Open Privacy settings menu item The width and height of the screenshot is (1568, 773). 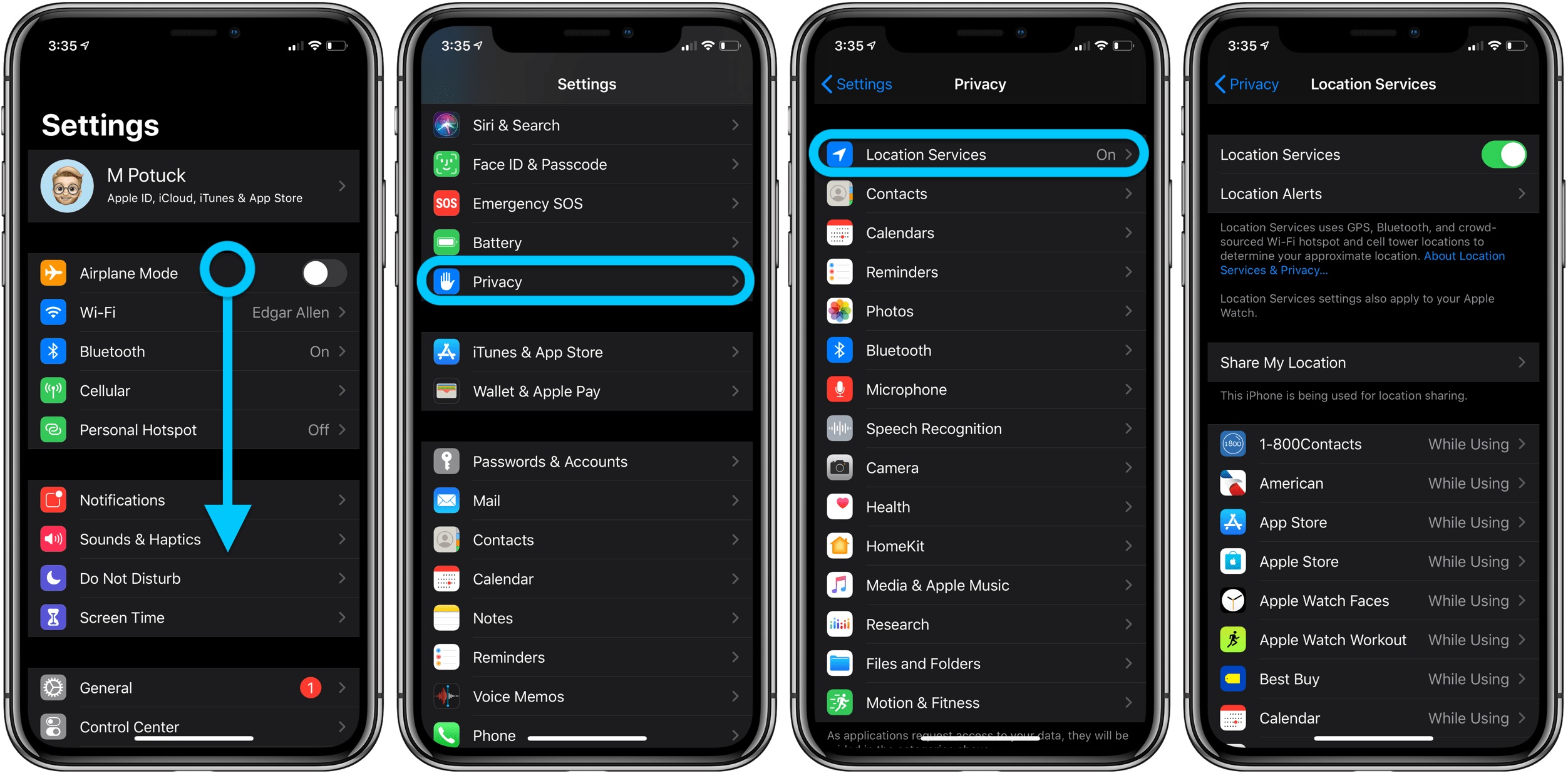tap(589, 281)
